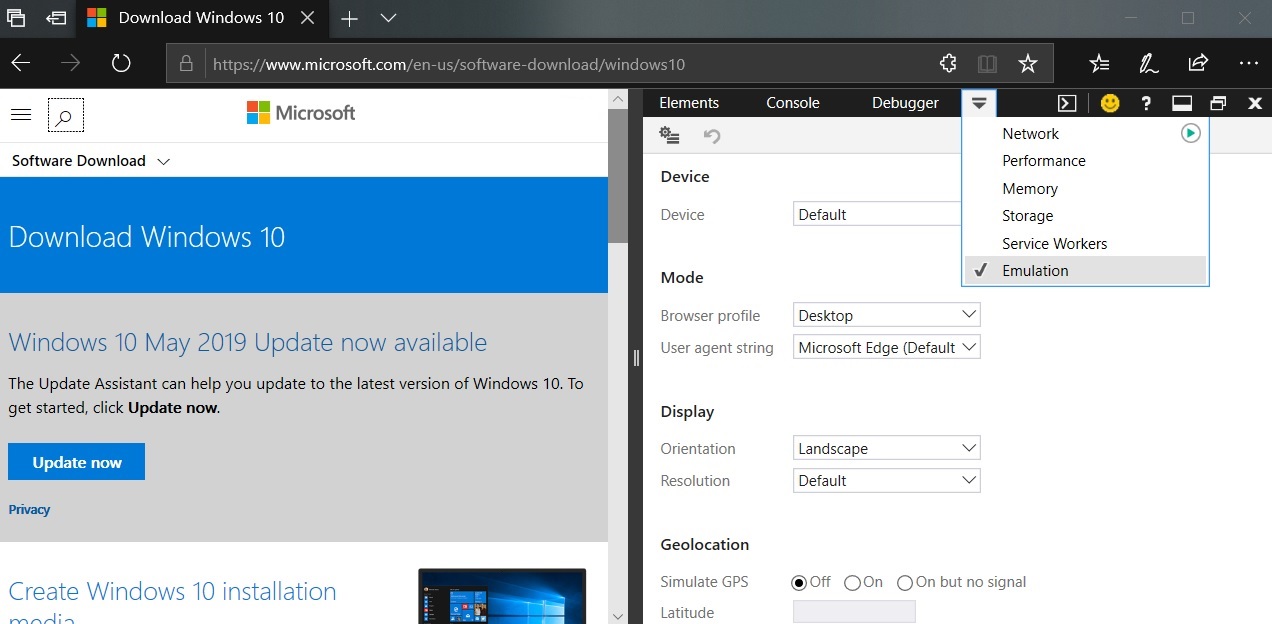Reset emulation settings with the undo icon
1272x624 pixels.
point(712,136)
